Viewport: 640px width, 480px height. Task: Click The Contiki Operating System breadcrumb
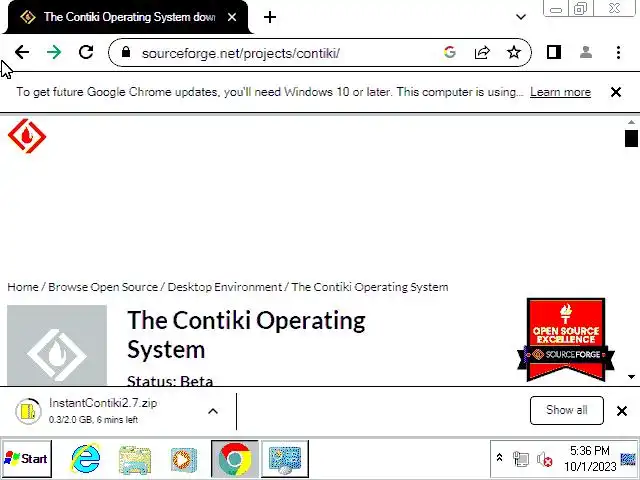tap(370, 287)
